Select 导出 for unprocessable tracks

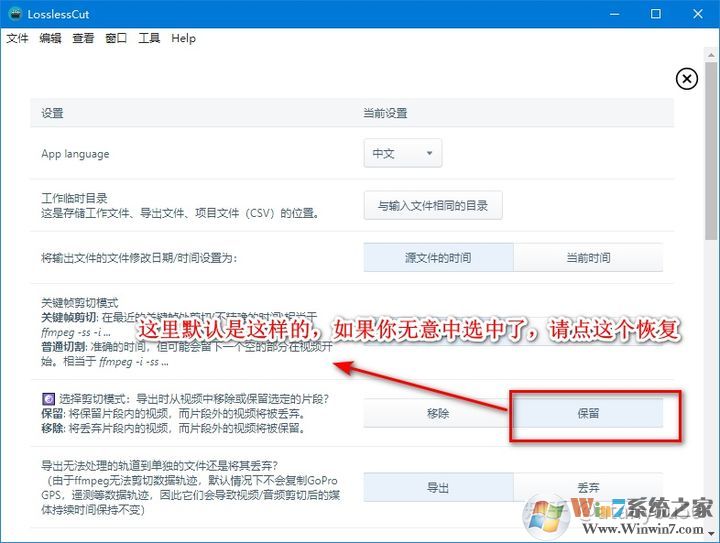click(x=439, y=487)
